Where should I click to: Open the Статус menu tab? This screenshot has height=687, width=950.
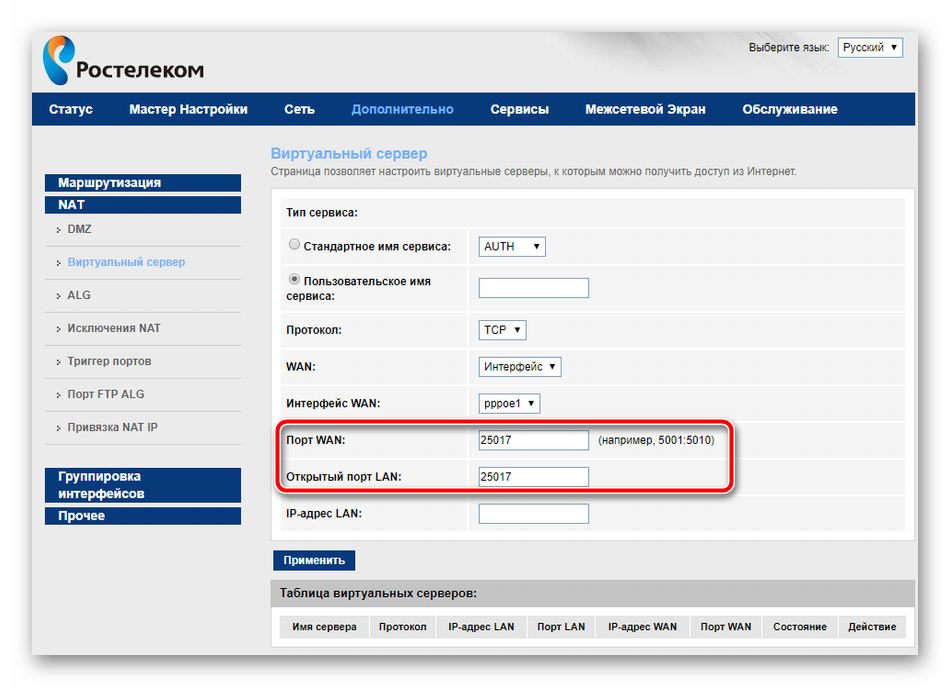pos(71,109)
